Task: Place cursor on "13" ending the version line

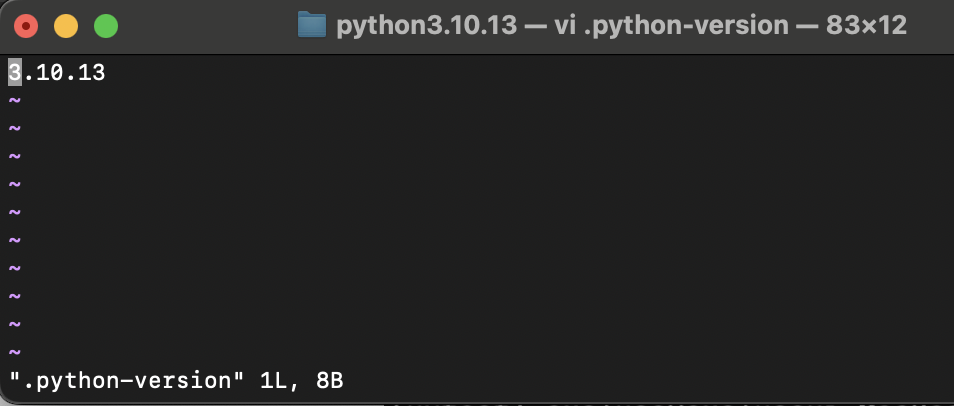Action: (92, 73)
